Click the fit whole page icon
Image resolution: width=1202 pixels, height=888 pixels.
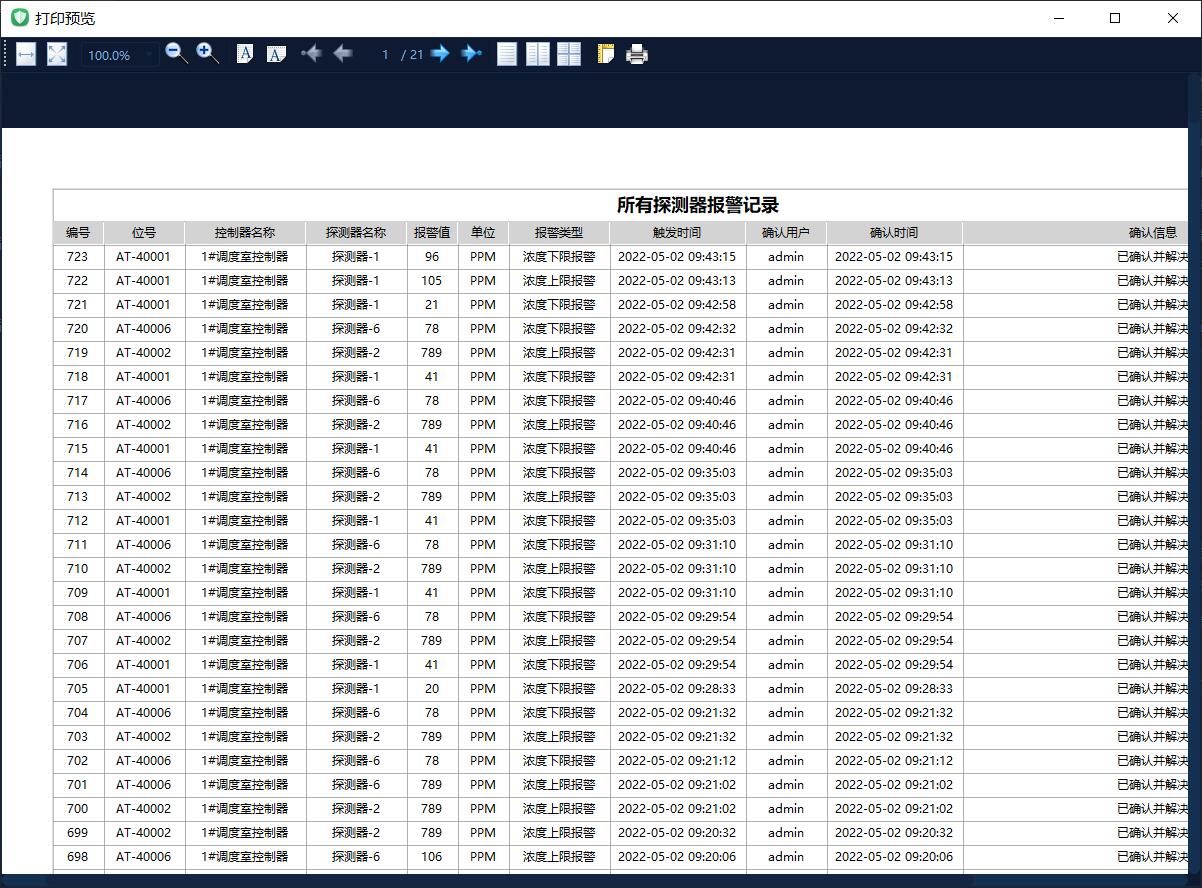(57, 55)
